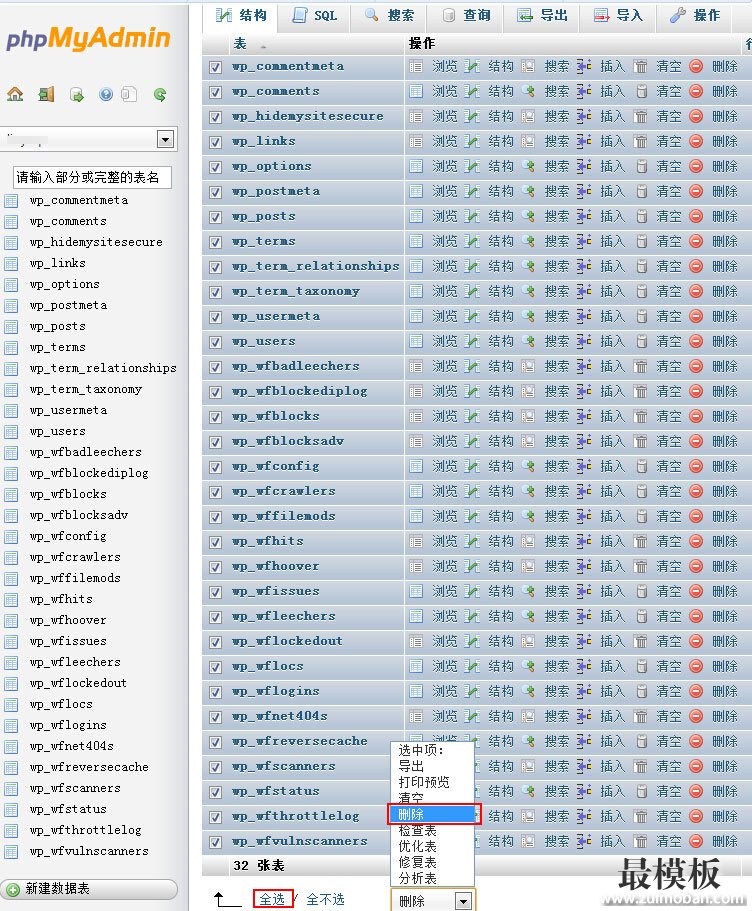
Task: Open the 导入 import tab
Action: point(618,16)
